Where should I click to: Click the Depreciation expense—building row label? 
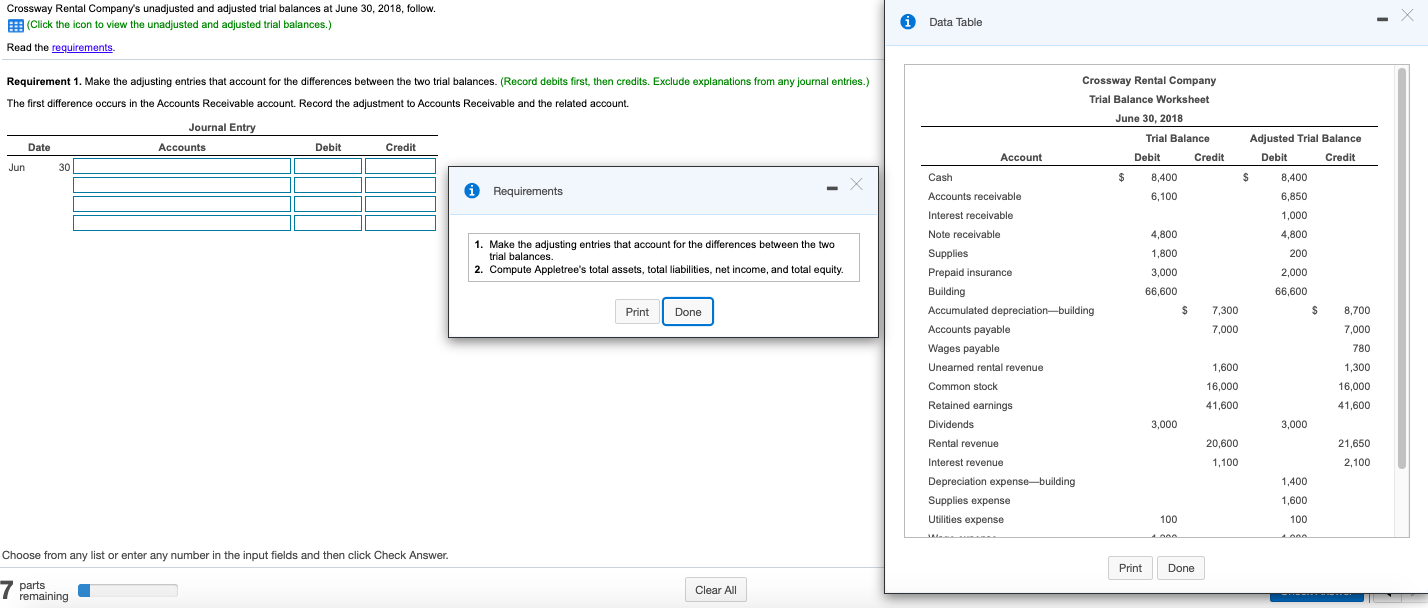point(1002,481)
